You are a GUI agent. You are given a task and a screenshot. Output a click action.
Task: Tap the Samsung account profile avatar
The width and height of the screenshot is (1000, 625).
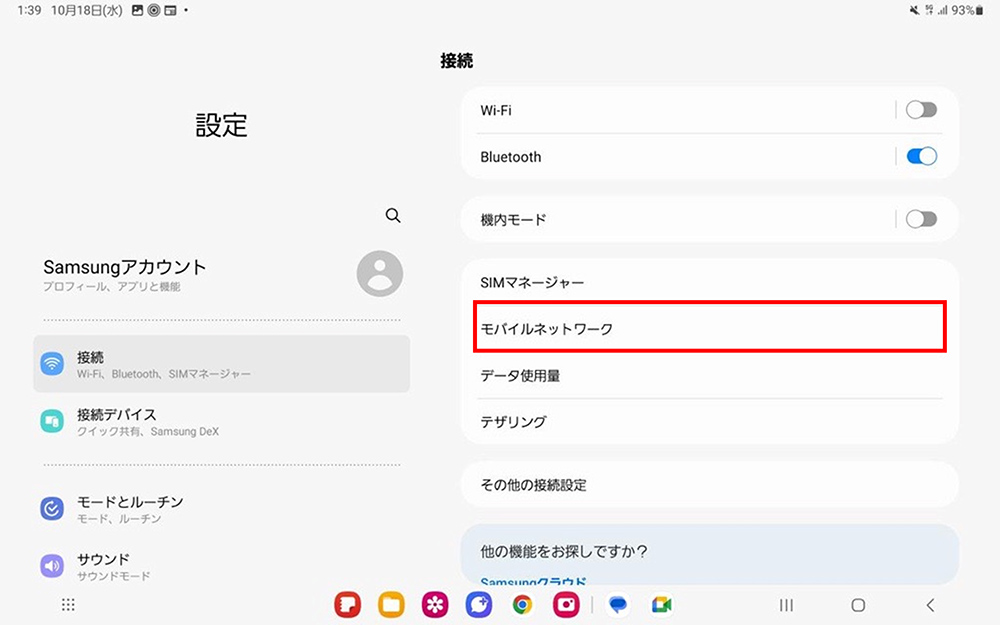coord(380,273)
